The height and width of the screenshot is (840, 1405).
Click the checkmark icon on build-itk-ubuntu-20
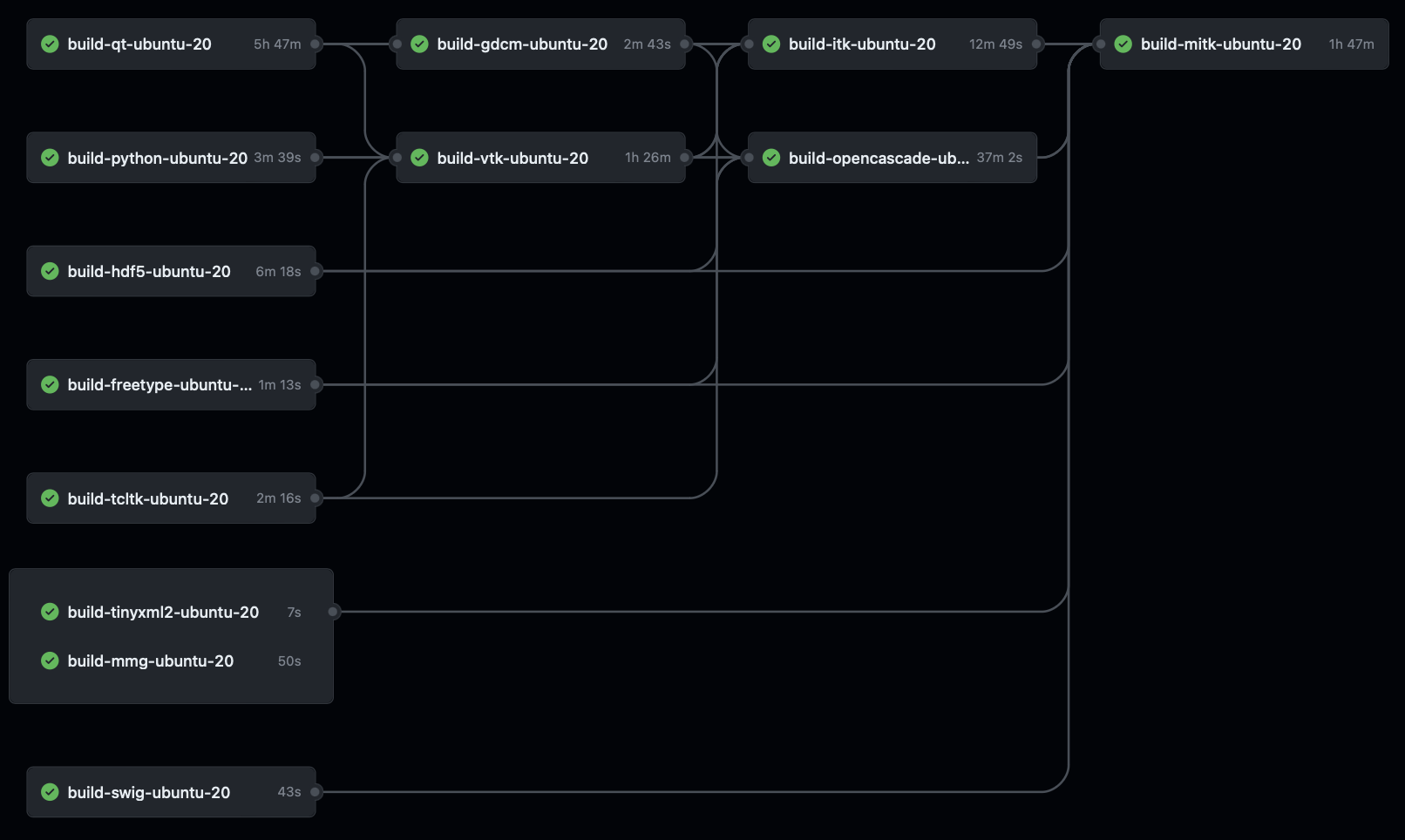point(771,44)
